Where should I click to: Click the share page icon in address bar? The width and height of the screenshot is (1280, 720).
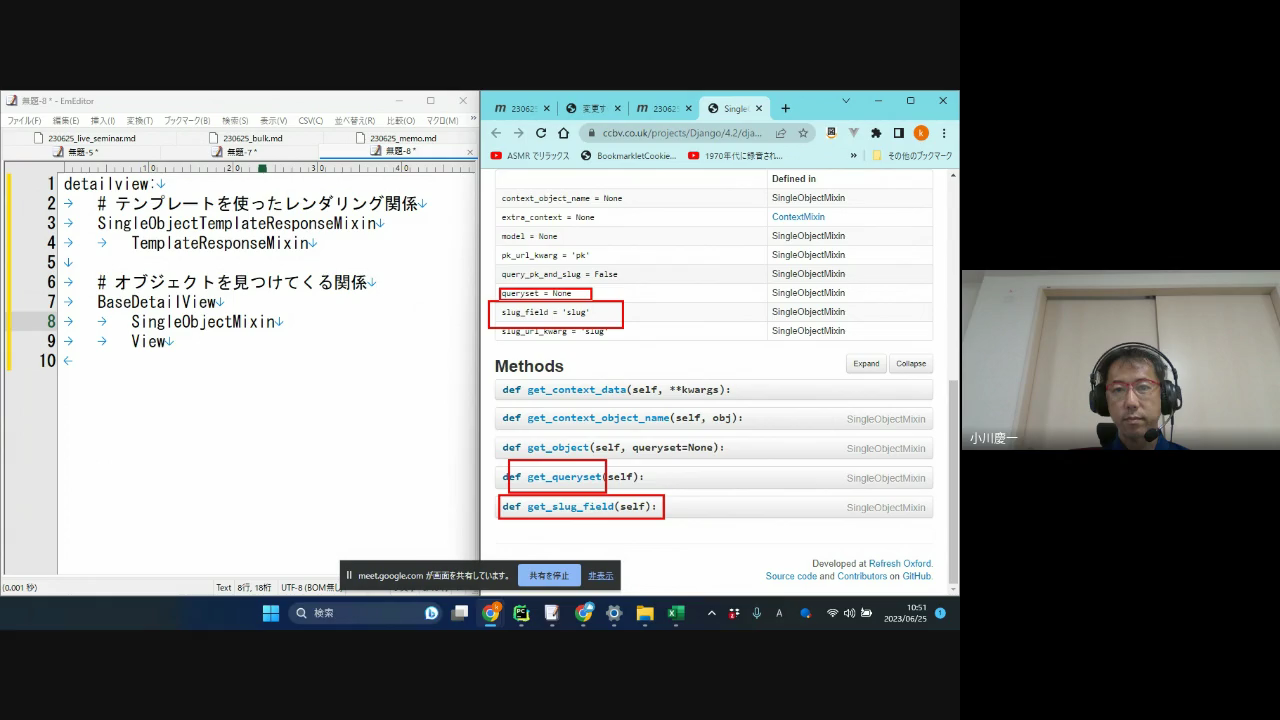pyautogui.click(x=781, y=133)
